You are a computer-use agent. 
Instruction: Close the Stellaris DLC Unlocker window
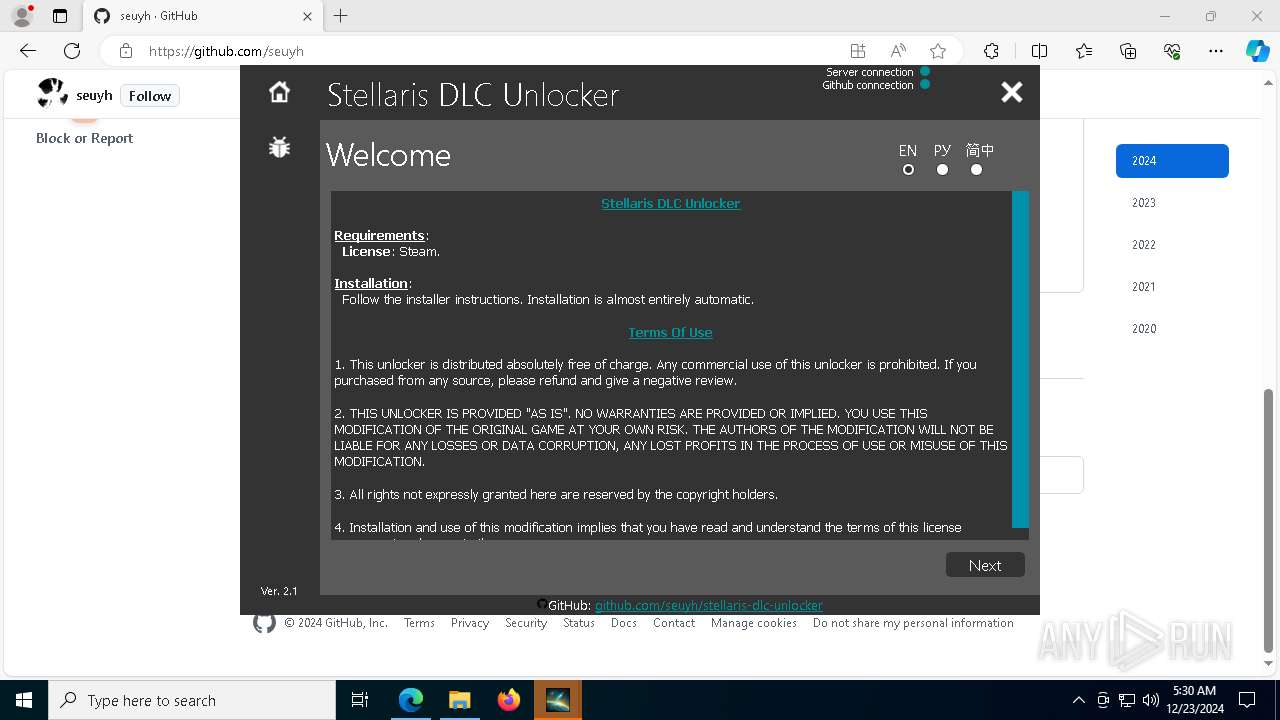(1012, 92)
